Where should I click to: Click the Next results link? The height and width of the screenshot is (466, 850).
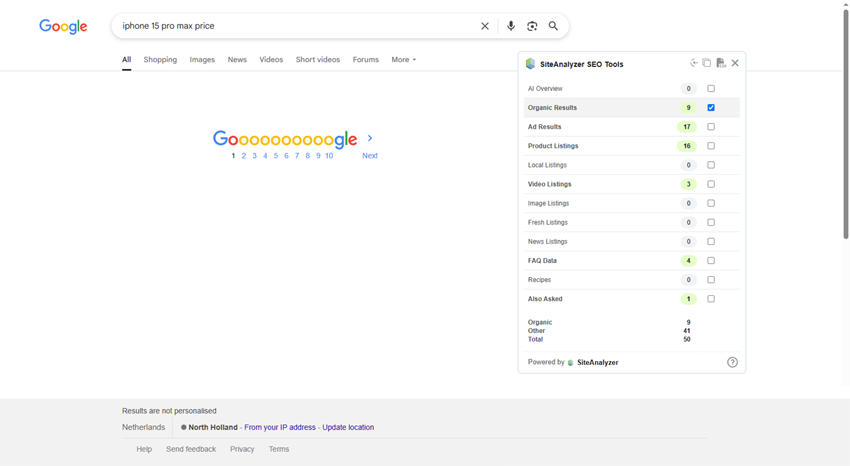coord(370,156)
